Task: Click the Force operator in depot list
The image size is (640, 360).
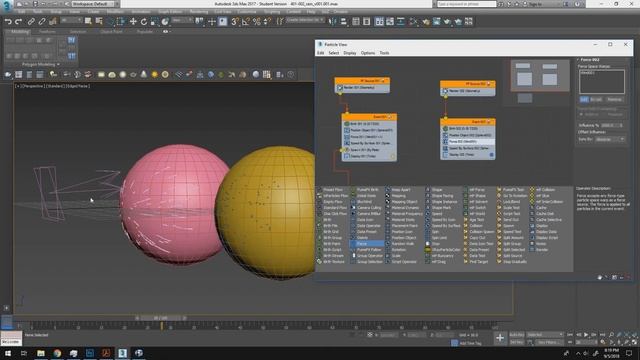Action: click(367, 244)
